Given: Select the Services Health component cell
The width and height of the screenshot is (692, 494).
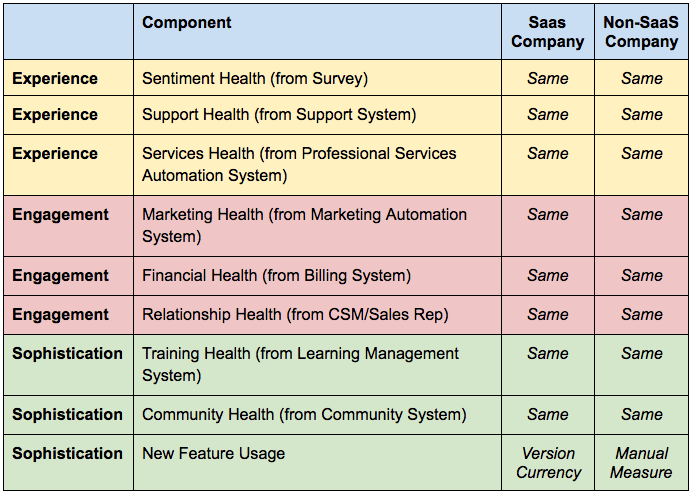Looking at the screenshot, I should (x=299, y=164).
